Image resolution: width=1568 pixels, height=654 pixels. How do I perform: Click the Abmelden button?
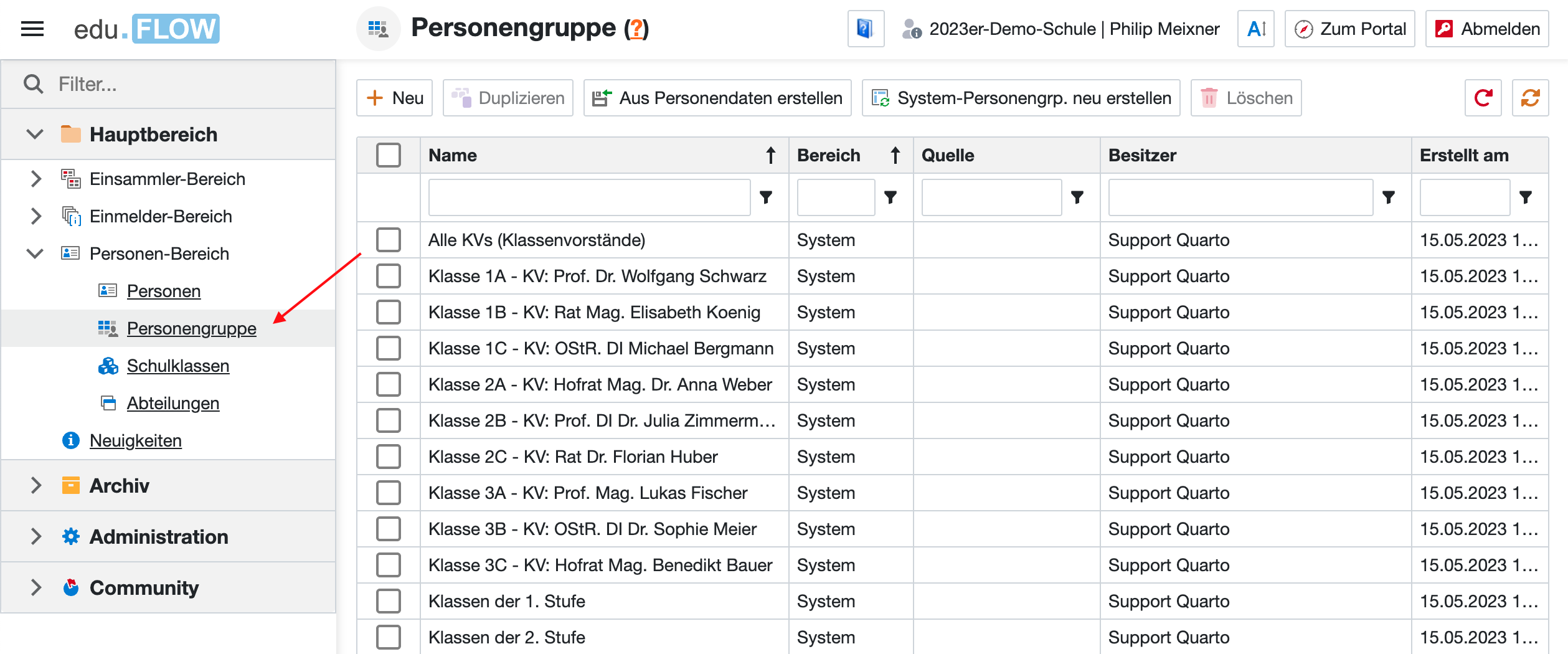[x=1486, y=29]
